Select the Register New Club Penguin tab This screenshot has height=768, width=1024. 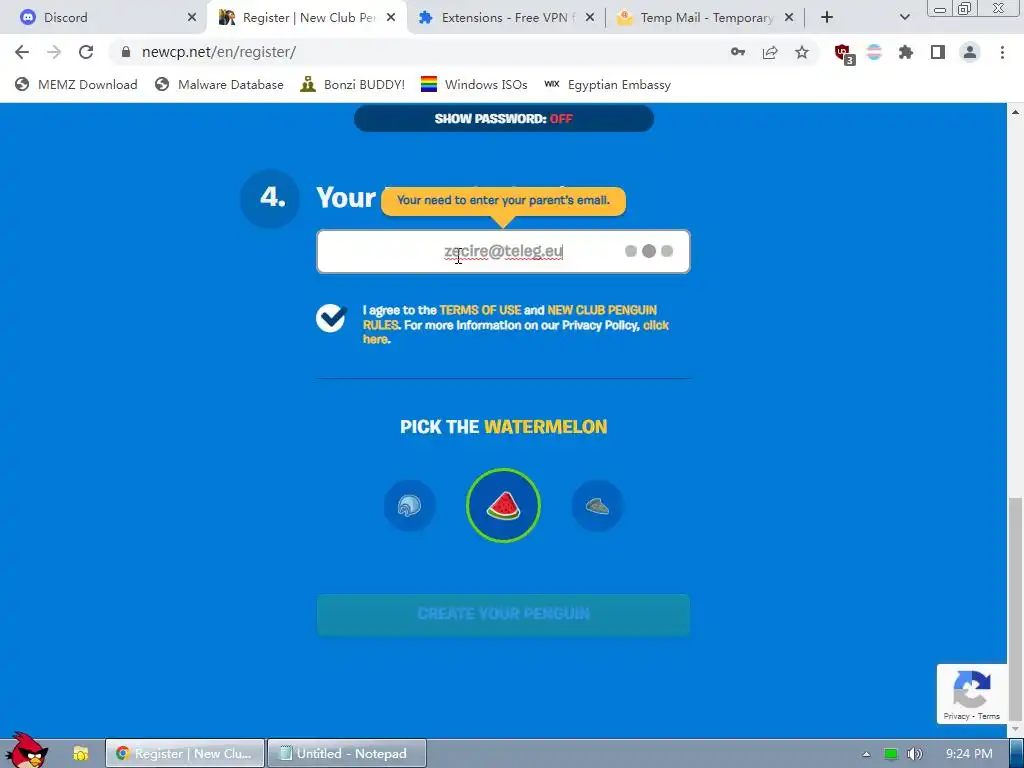pyautogui.click(x=306, y=18)
